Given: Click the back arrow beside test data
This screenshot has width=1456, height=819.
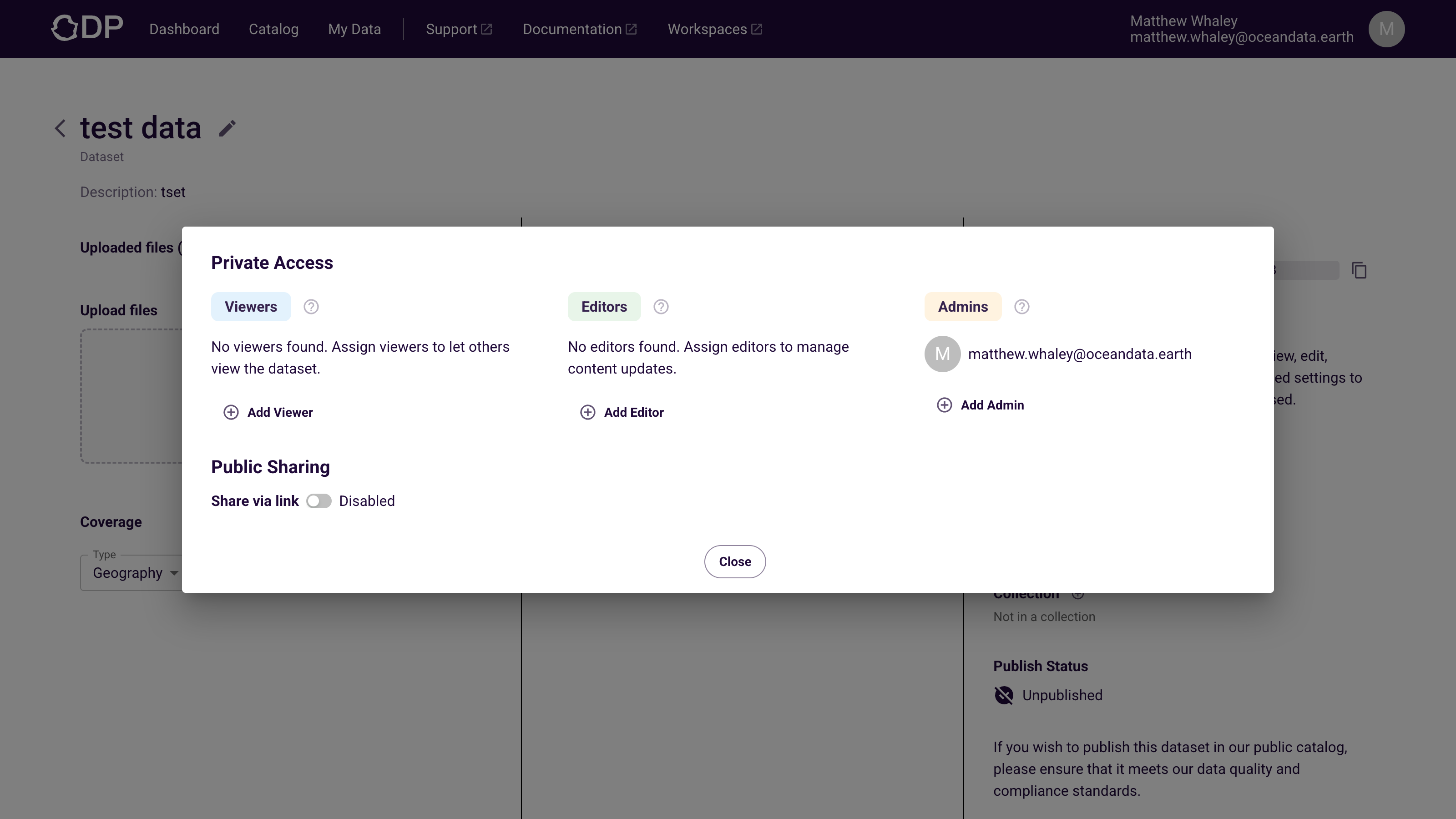Looking at the screenshot, I should pyautogui.click(x=60, y=128).
